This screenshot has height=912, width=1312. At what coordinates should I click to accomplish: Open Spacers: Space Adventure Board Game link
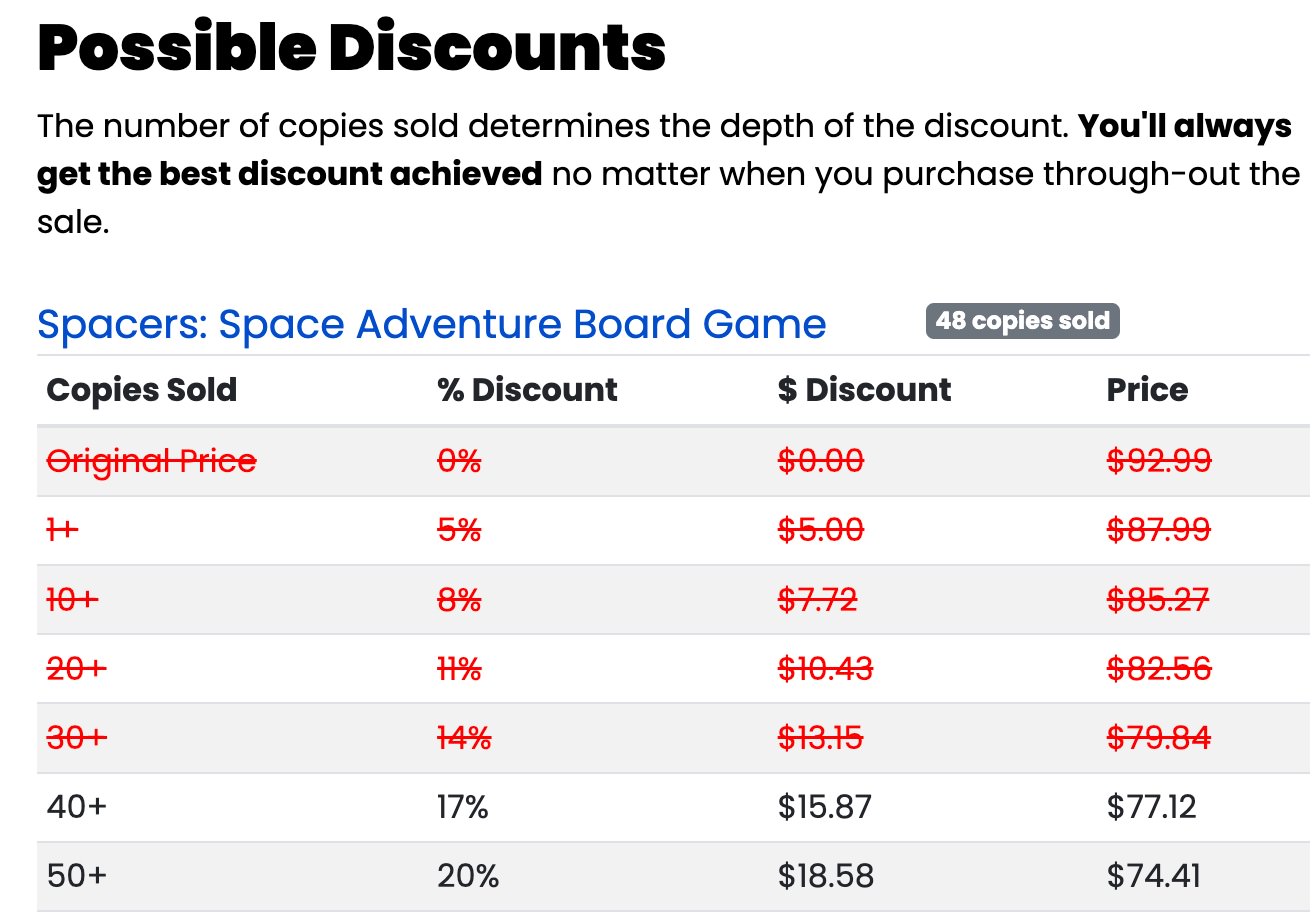[432, 324]
